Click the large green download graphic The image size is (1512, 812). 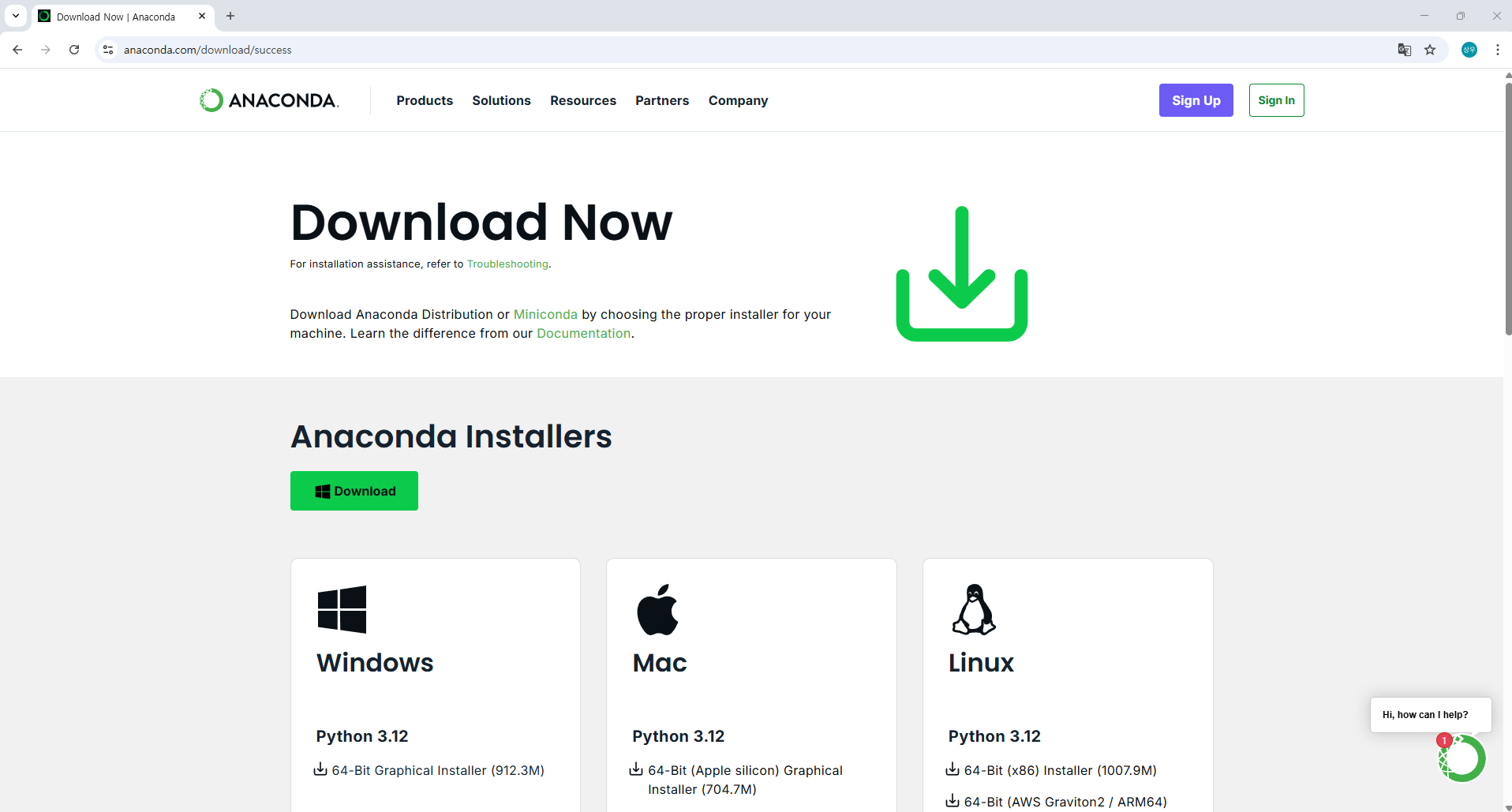pos(962,274)
